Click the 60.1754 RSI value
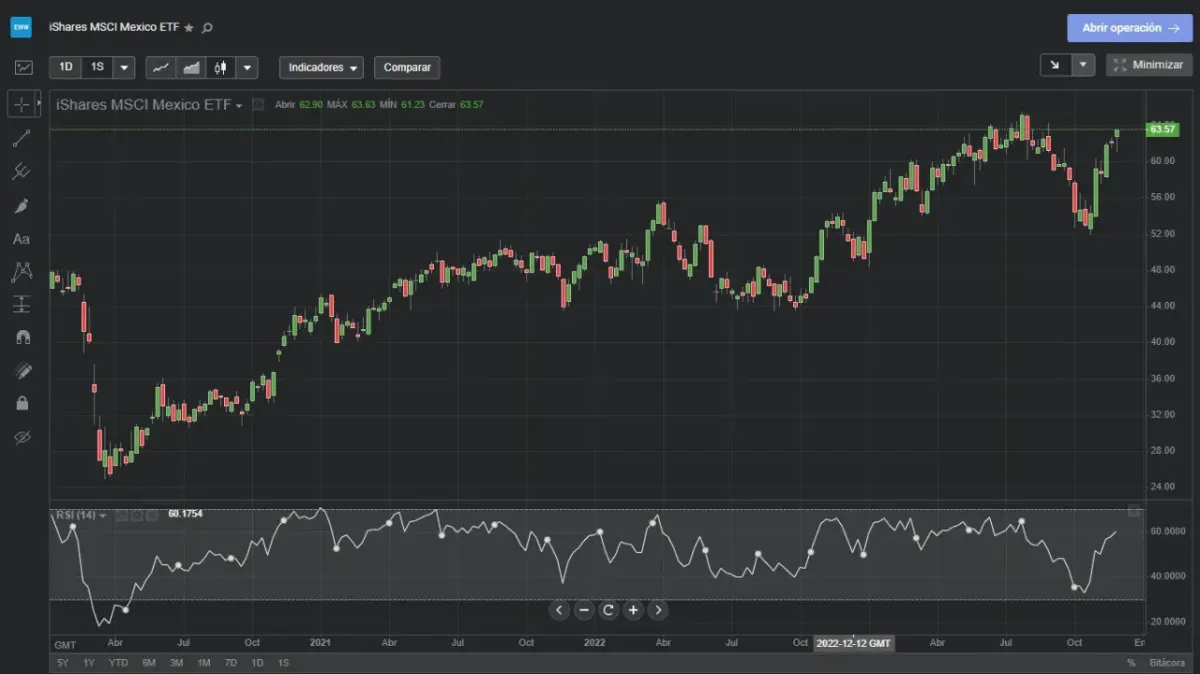1200x674 pixels. tap(185, 514)
